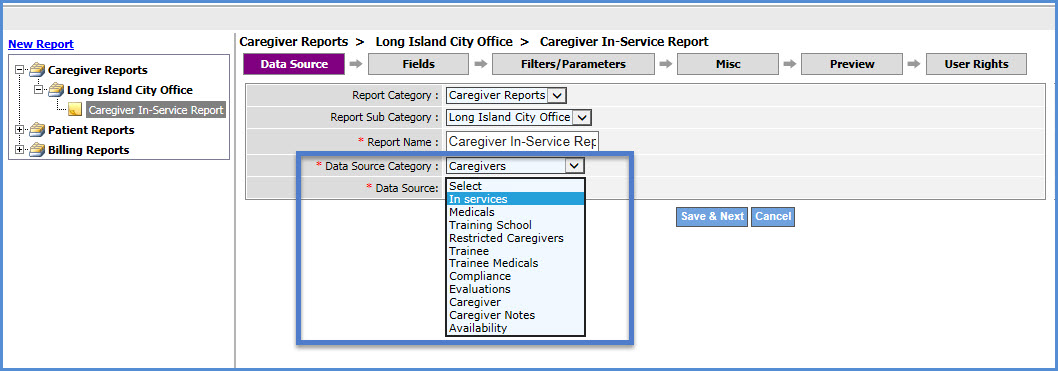Screen dimensions: 1058x371
Task: Choose Training School from the list
Action: pos(516,225)
